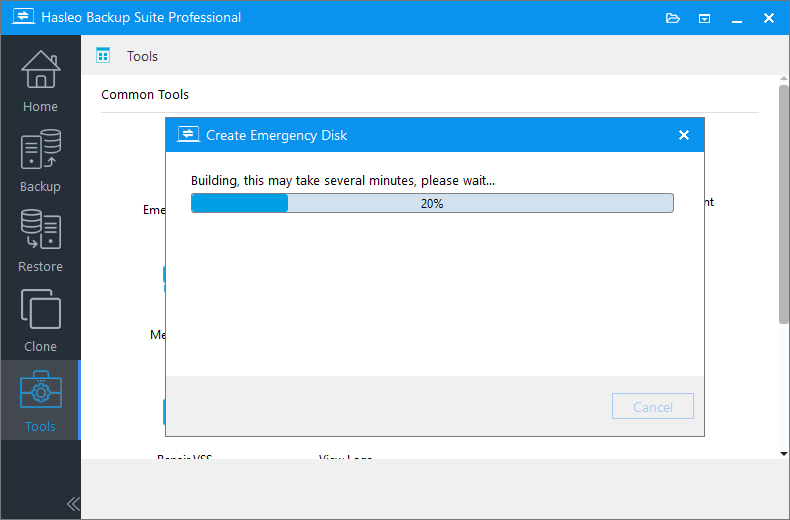Click the vertical scrollbar thumb
This screenshot has width=790, height=520.
[x=783, y=200]
